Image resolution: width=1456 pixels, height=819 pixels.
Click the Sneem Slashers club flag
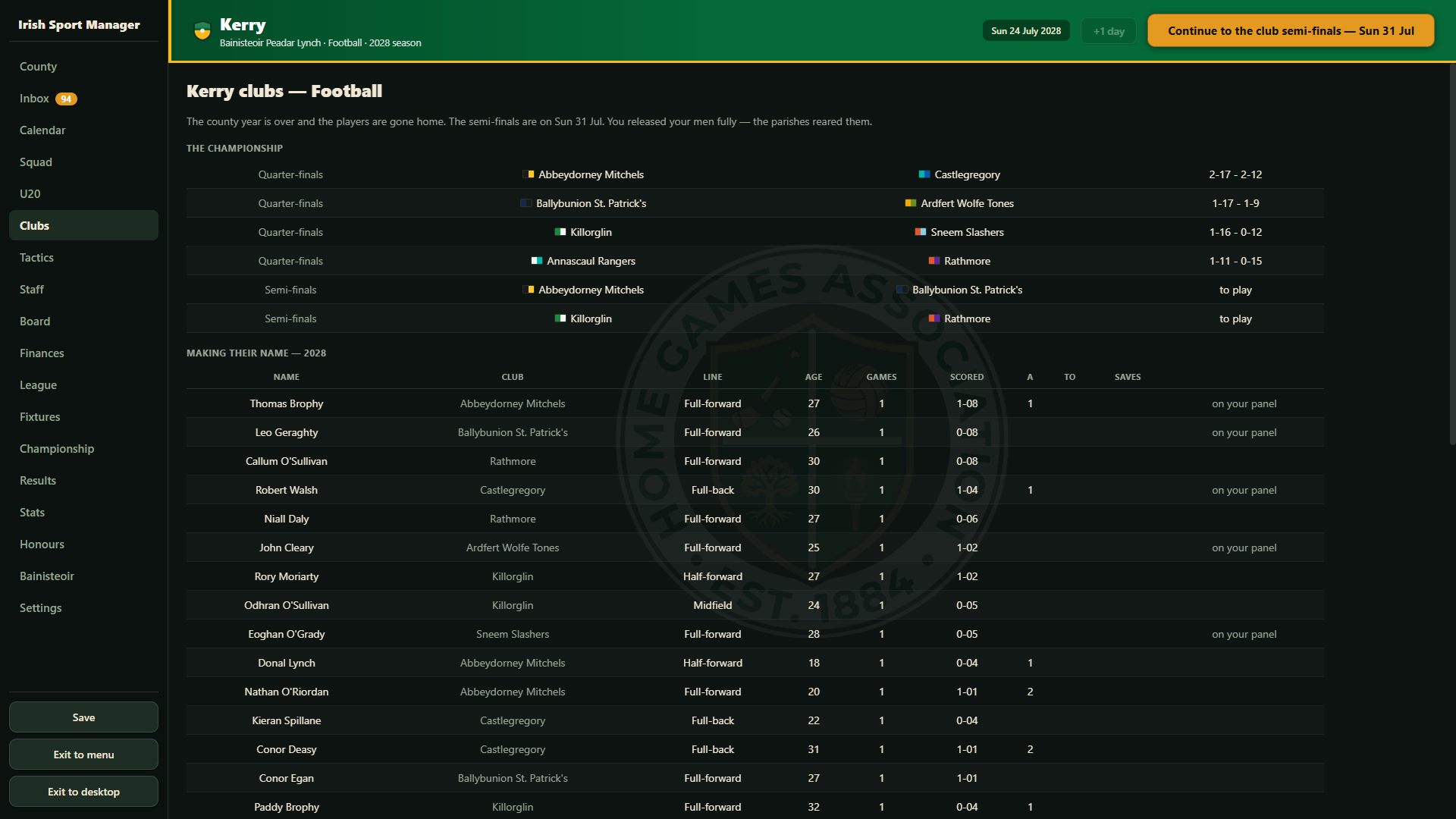(x=921, y=232)
